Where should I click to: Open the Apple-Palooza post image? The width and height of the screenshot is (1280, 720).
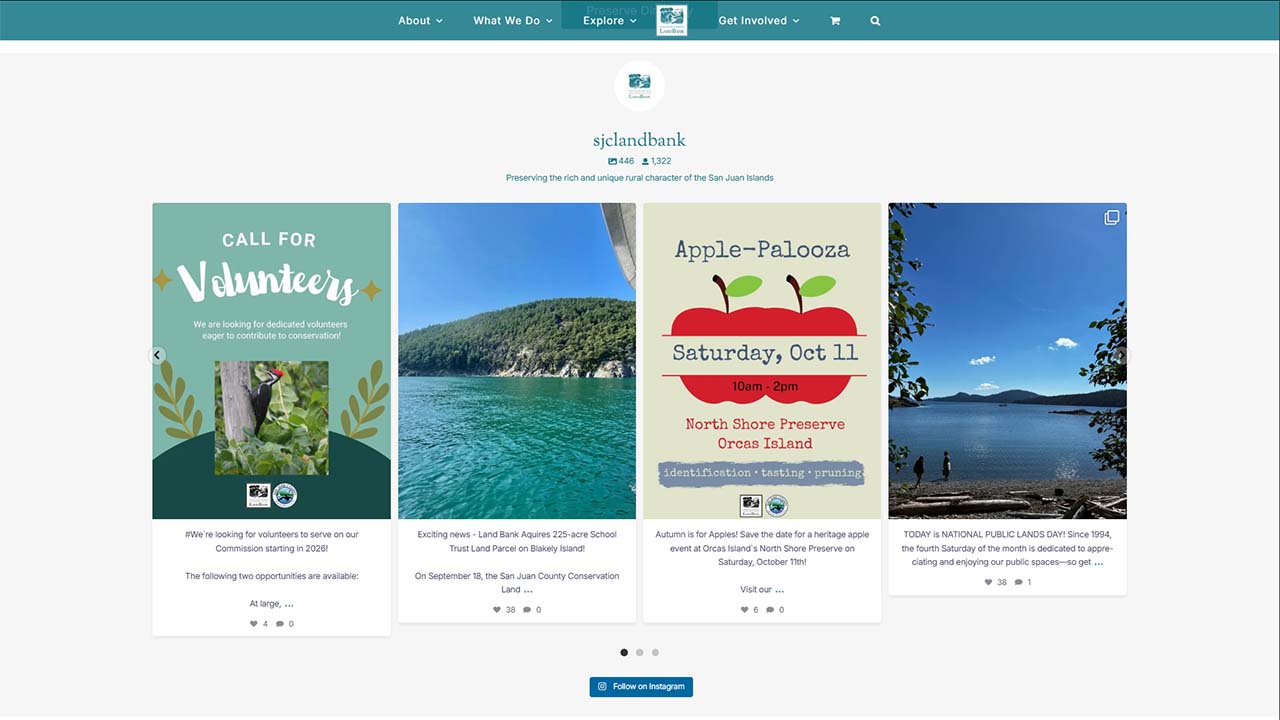pyautogui.click(x=762, y=361)
